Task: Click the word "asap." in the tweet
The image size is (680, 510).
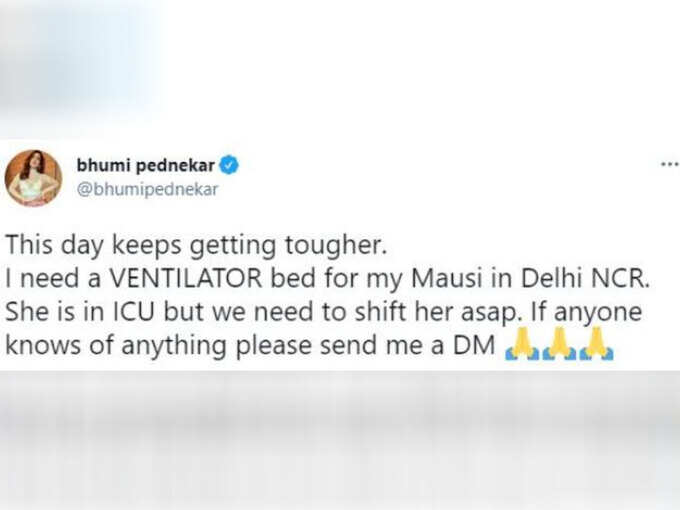Action: (x=490, y=313)
